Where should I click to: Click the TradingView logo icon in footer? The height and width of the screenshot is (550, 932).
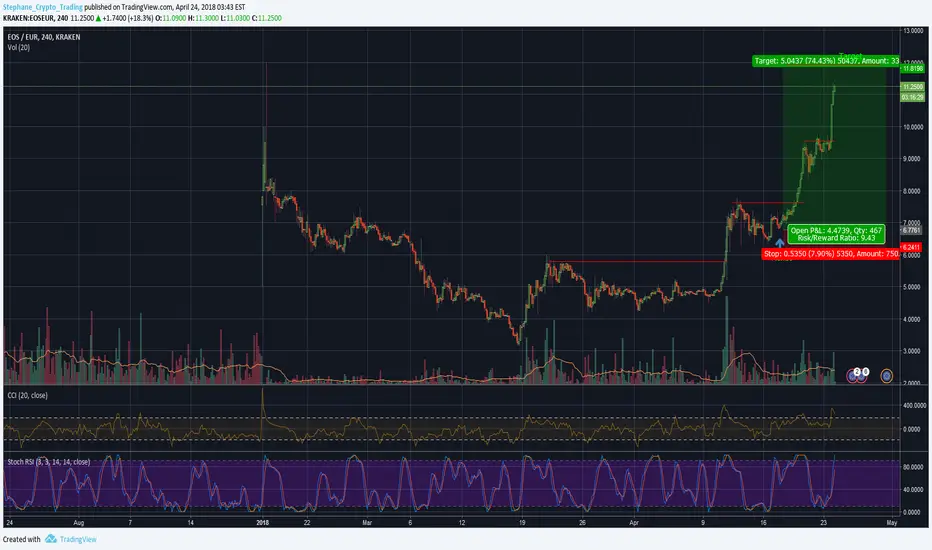[x=51, y=539]
